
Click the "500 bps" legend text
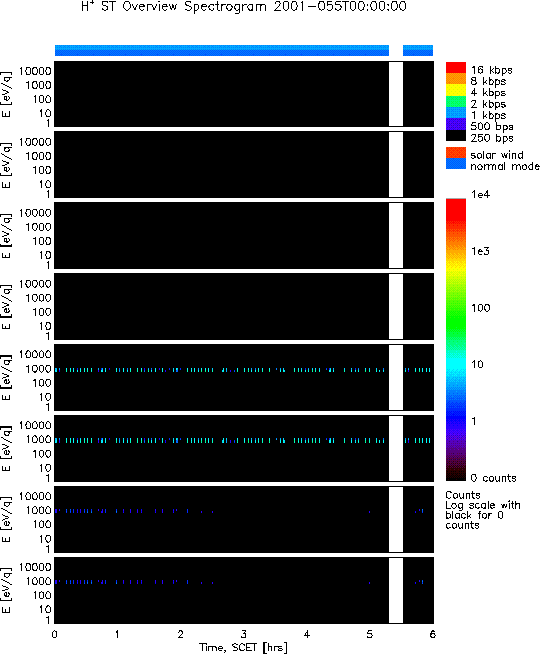(492, 126)
